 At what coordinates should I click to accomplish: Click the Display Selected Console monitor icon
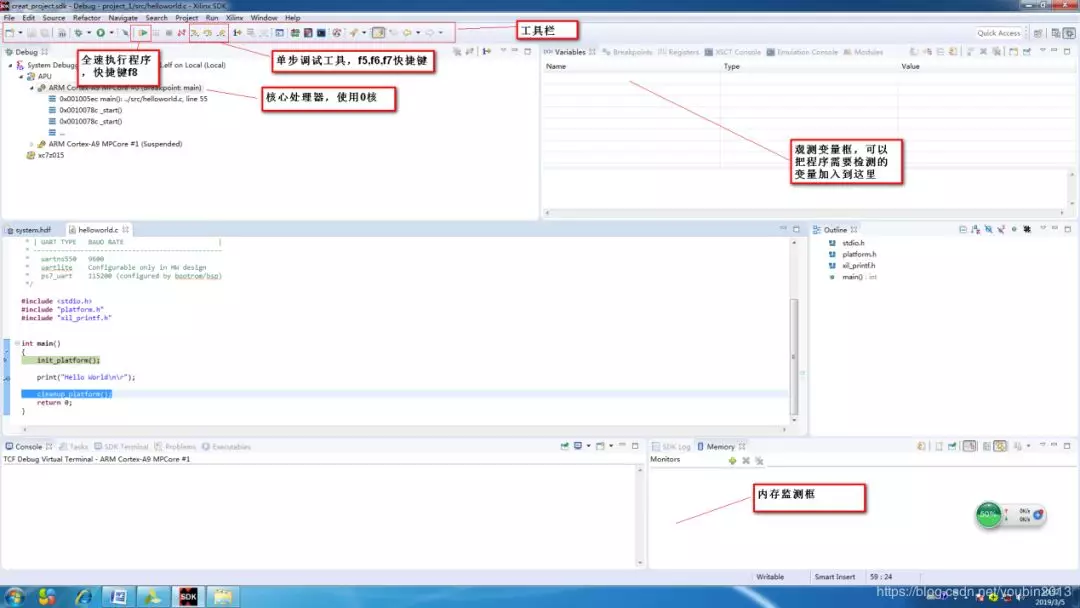[x=578, y=446]
